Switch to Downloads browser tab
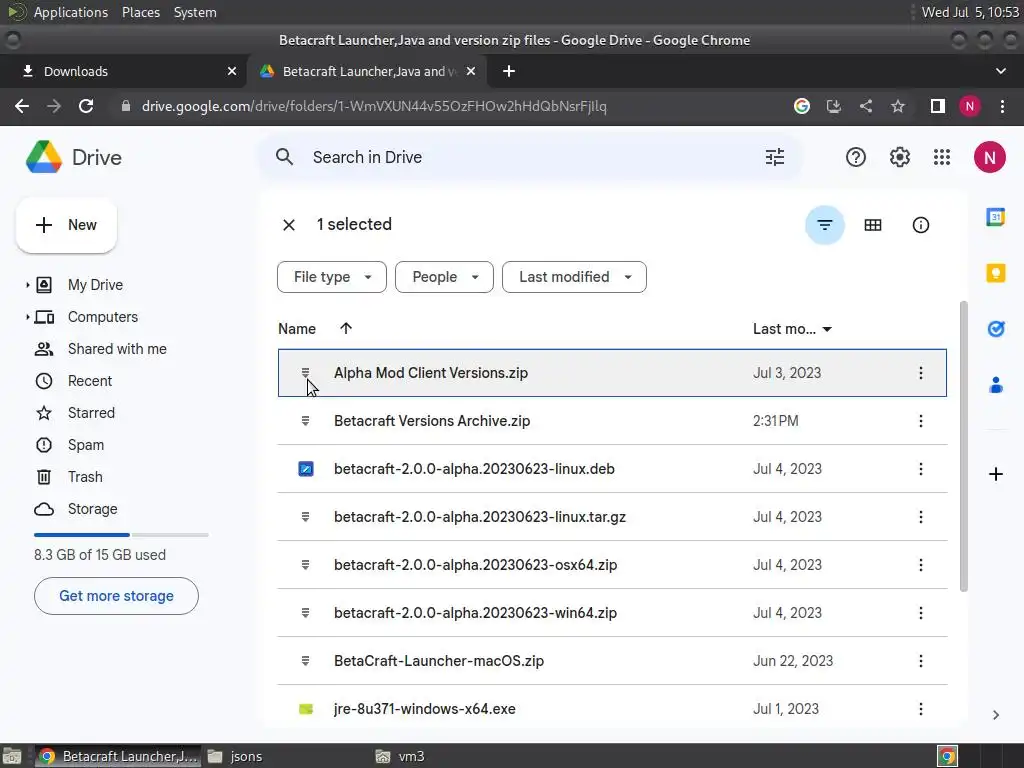Image resolution: width=1024 pixels, height=768 pixels. pos(123,71)
